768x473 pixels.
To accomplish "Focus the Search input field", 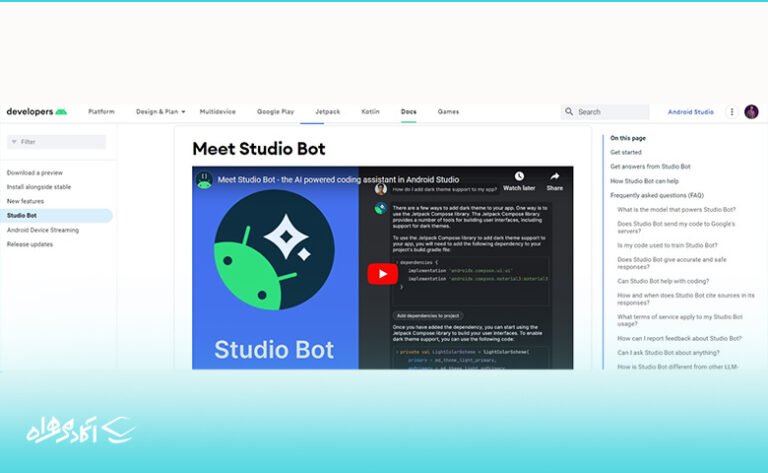I will pyautogui.click(x=611, y=112).
